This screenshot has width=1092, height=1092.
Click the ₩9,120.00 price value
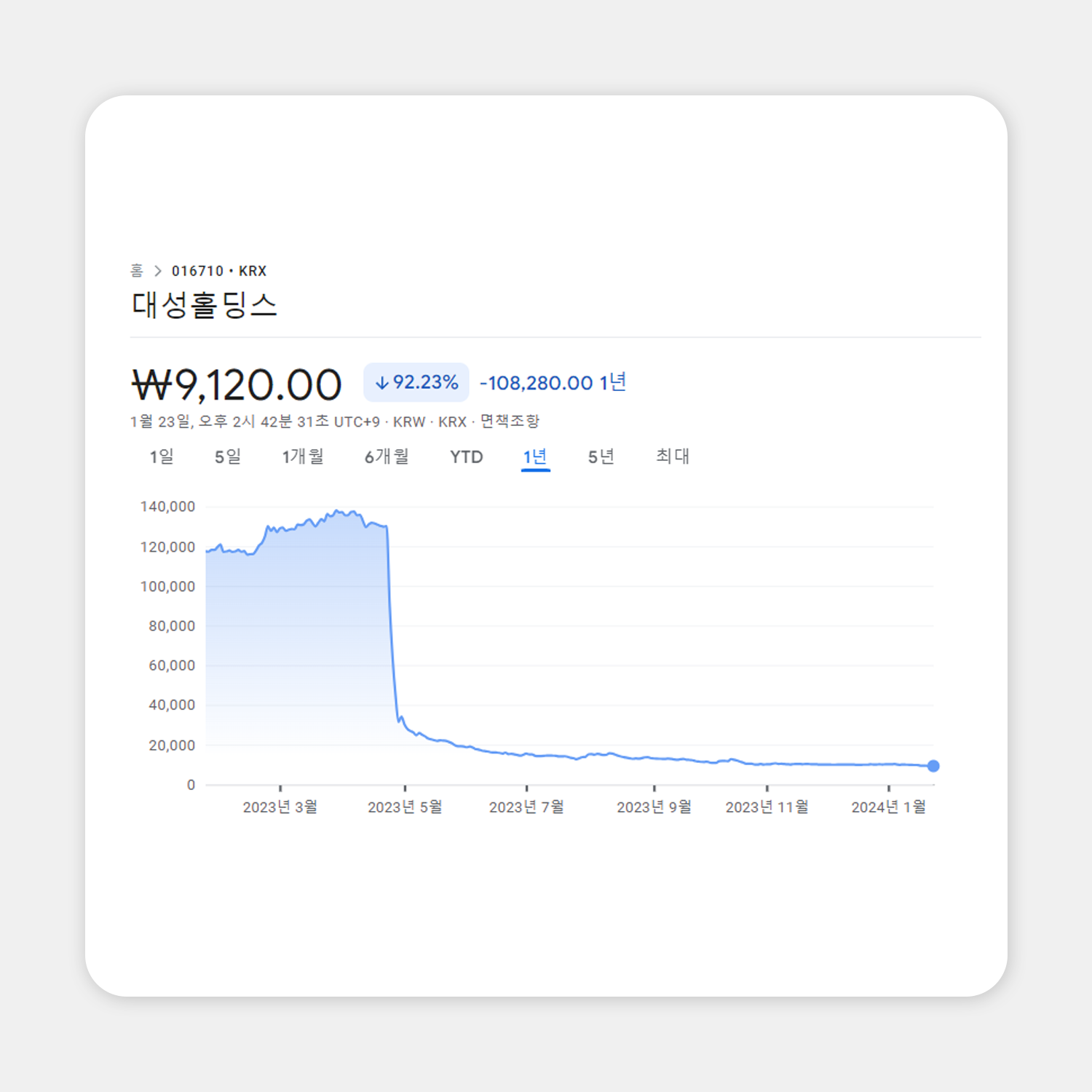pos(237,384)
